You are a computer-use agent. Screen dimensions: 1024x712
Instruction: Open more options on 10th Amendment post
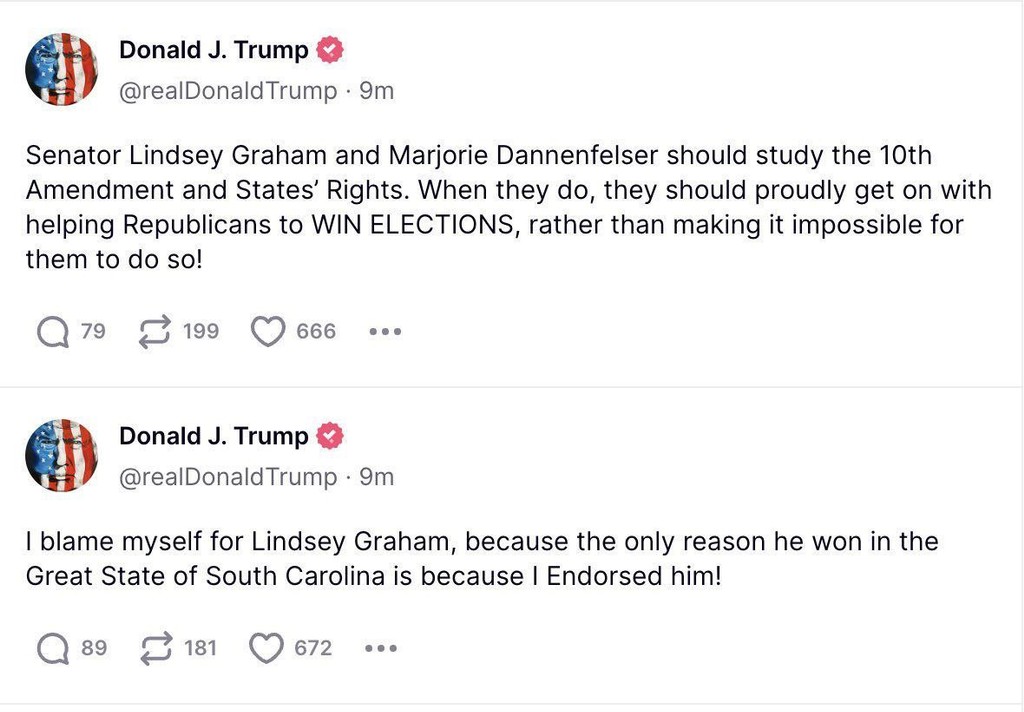click(x=385, y=331)
